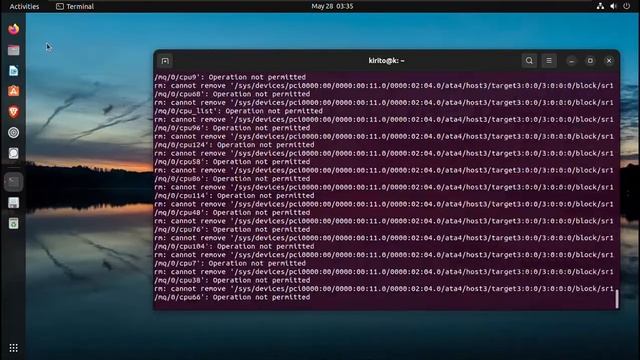640x360 pixels.
Task: Minimize the terminal window
Action: pyautogui.click(x=571, y=61)
